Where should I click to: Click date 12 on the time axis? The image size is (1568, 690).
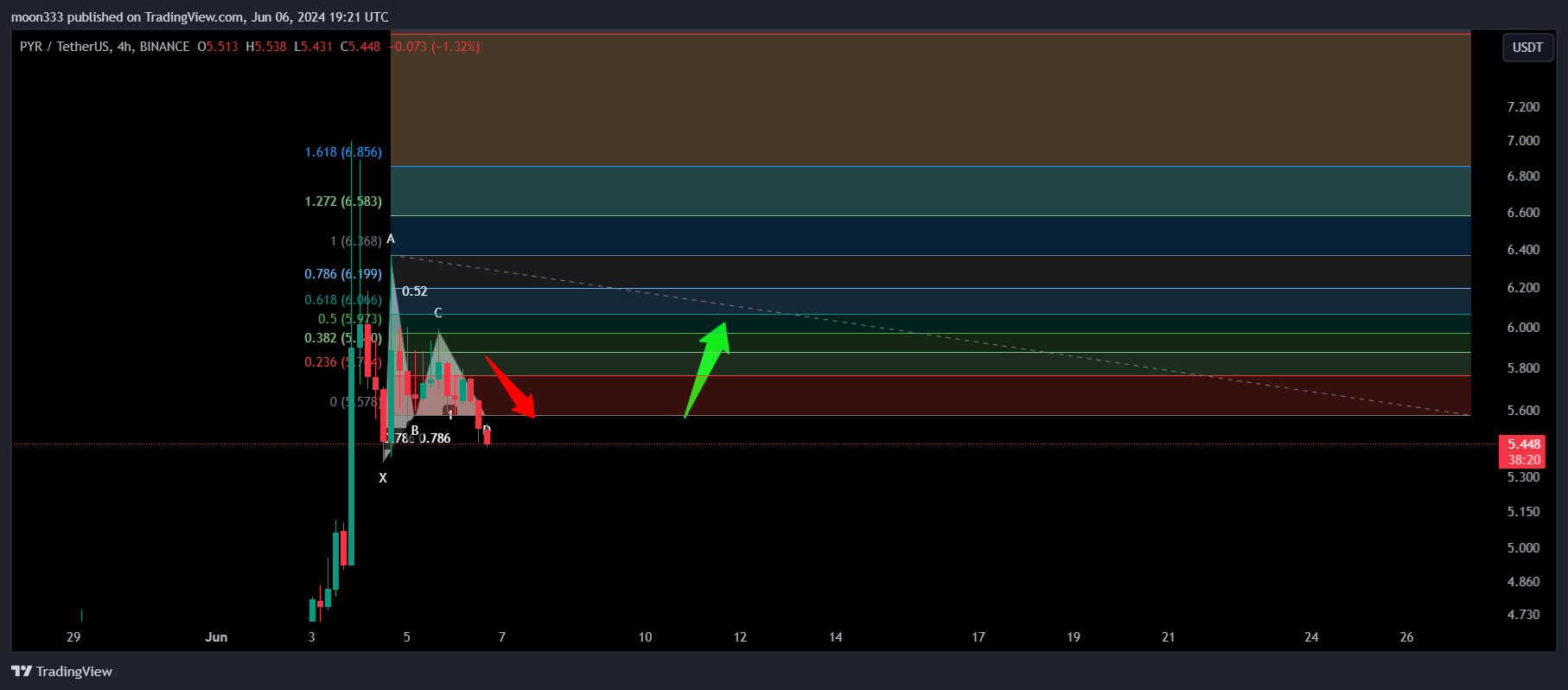pyautogui.click(x=740, y=637)
